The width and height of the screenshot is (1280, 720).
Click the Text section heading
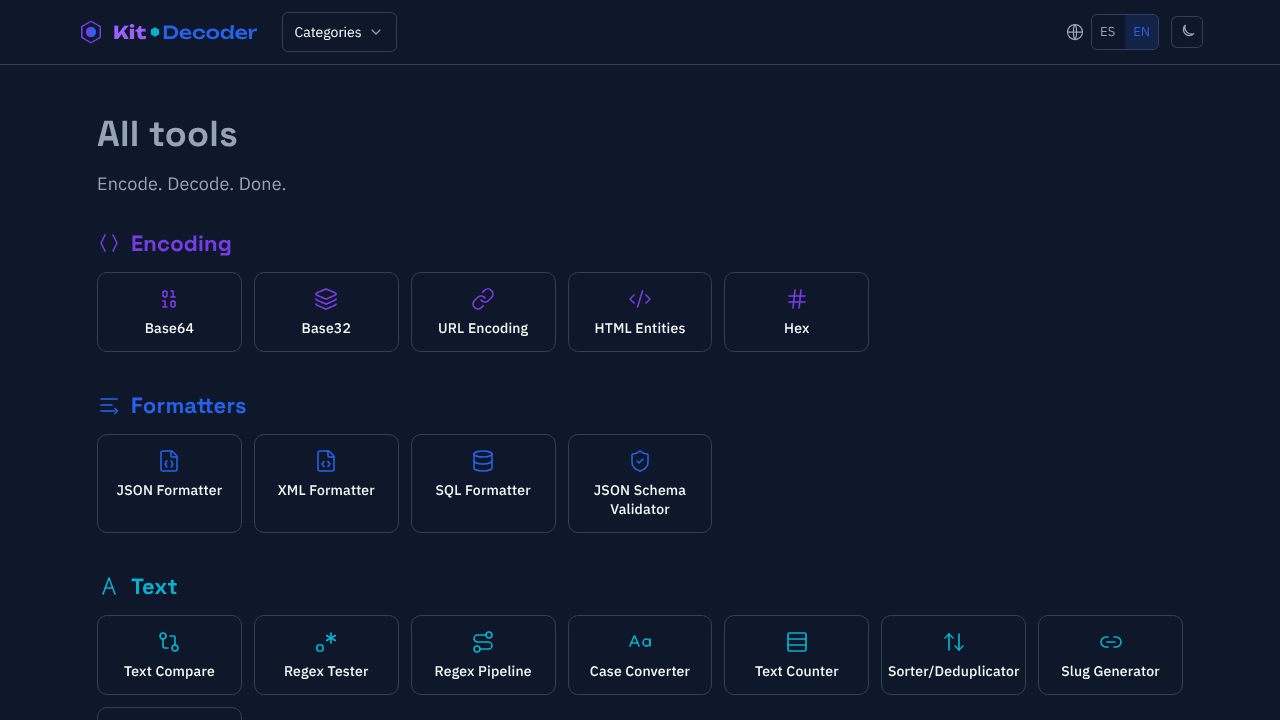[154, 586]
